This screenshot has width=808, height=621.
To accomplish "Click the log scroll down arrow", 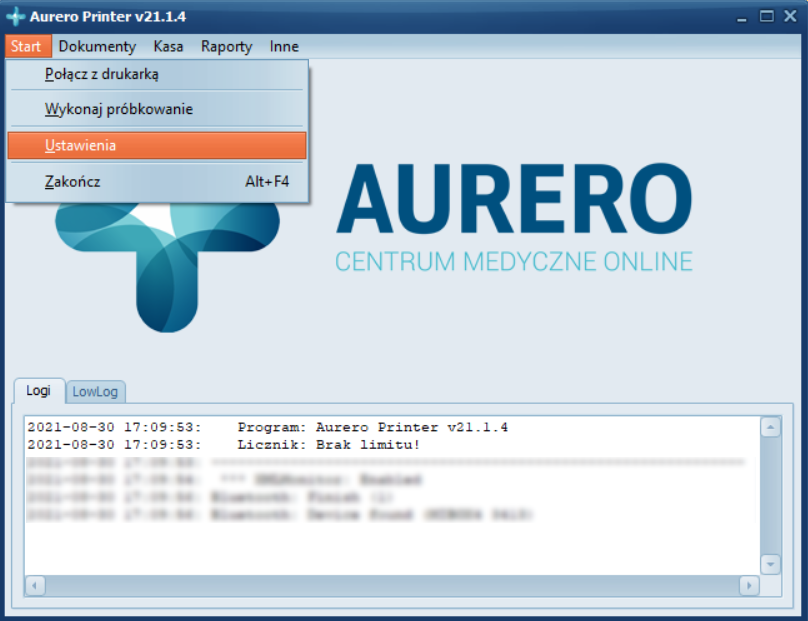I will point(770,564).
